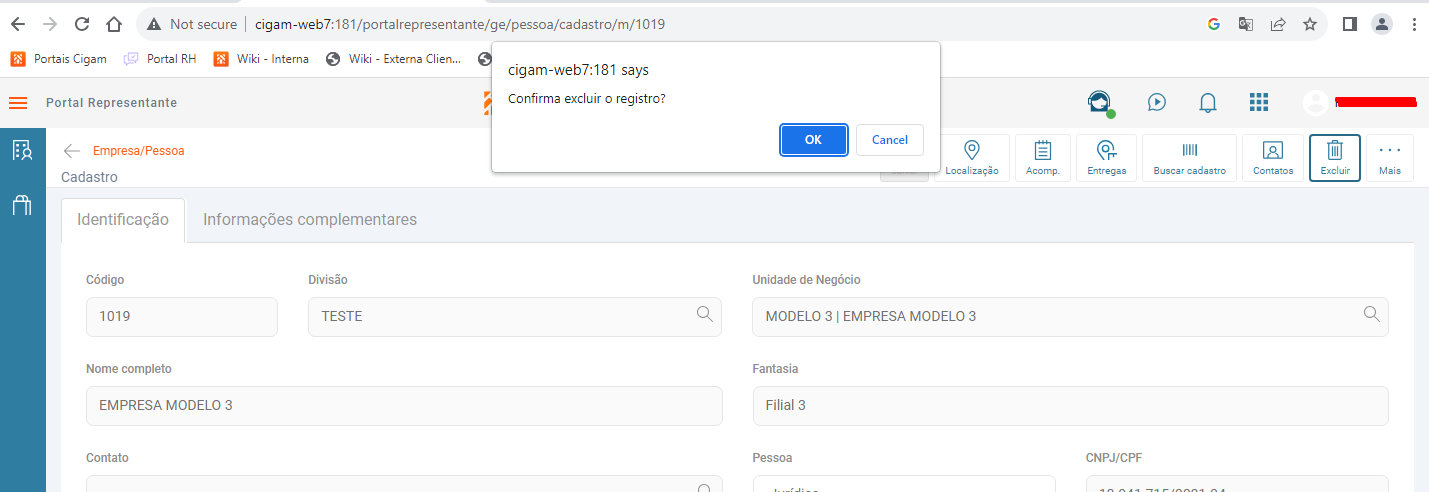Click the support headset icon
The width and height of the screenshot is (1429, 492).
(x=1099, y=102)
